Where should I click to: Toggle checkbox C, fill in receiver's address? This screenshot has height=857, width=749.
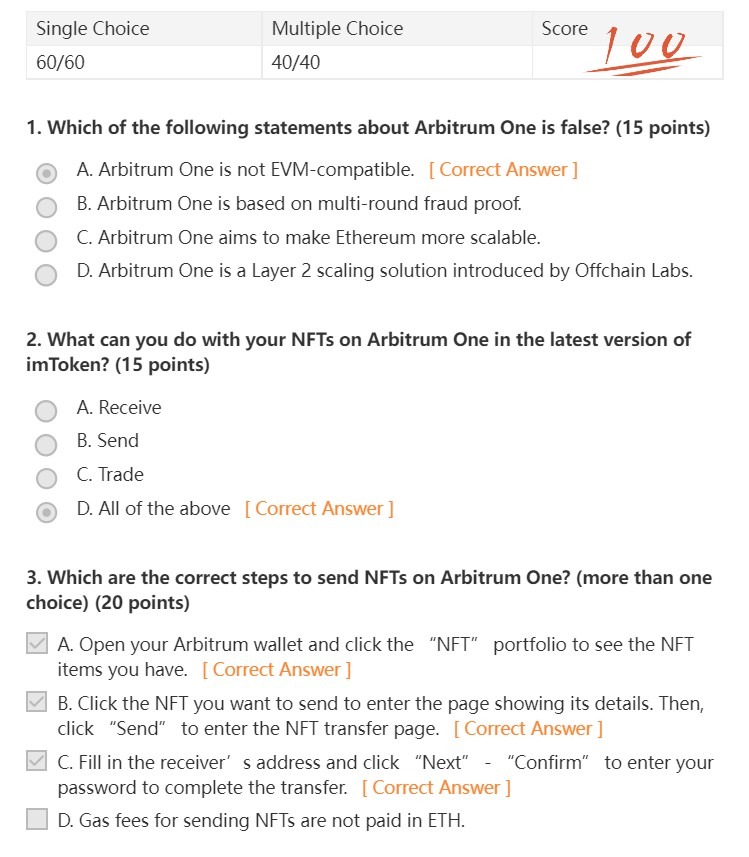[37, 761]
